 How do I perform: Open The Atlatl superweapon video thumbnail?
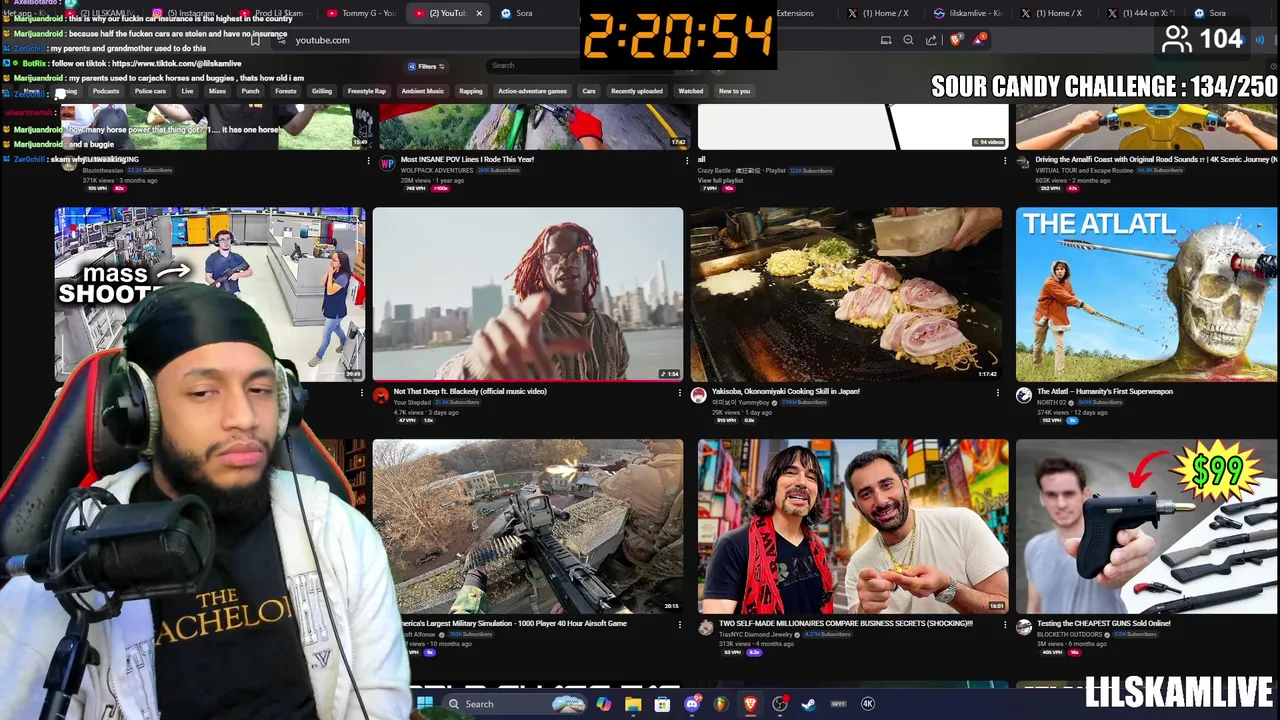1147,294
